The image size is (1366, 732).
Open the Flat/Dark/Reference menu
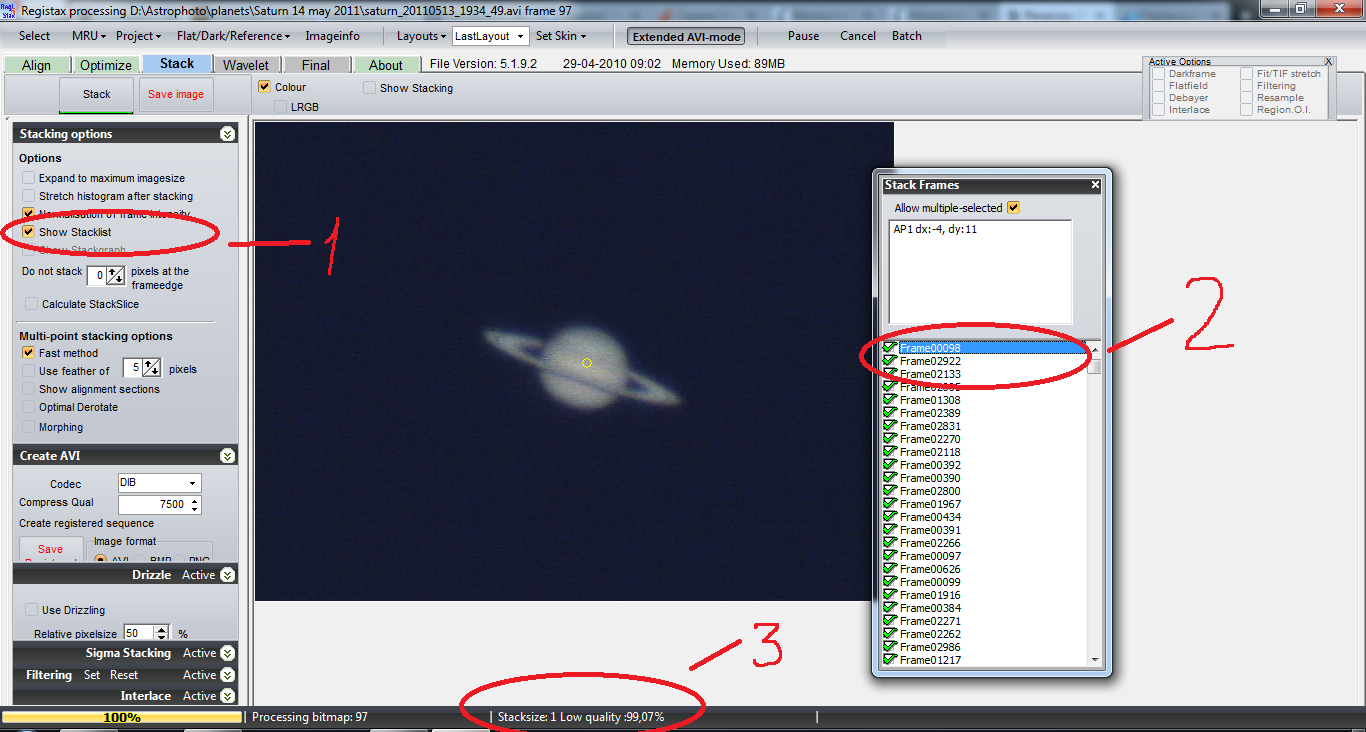[x=233, y=36]
